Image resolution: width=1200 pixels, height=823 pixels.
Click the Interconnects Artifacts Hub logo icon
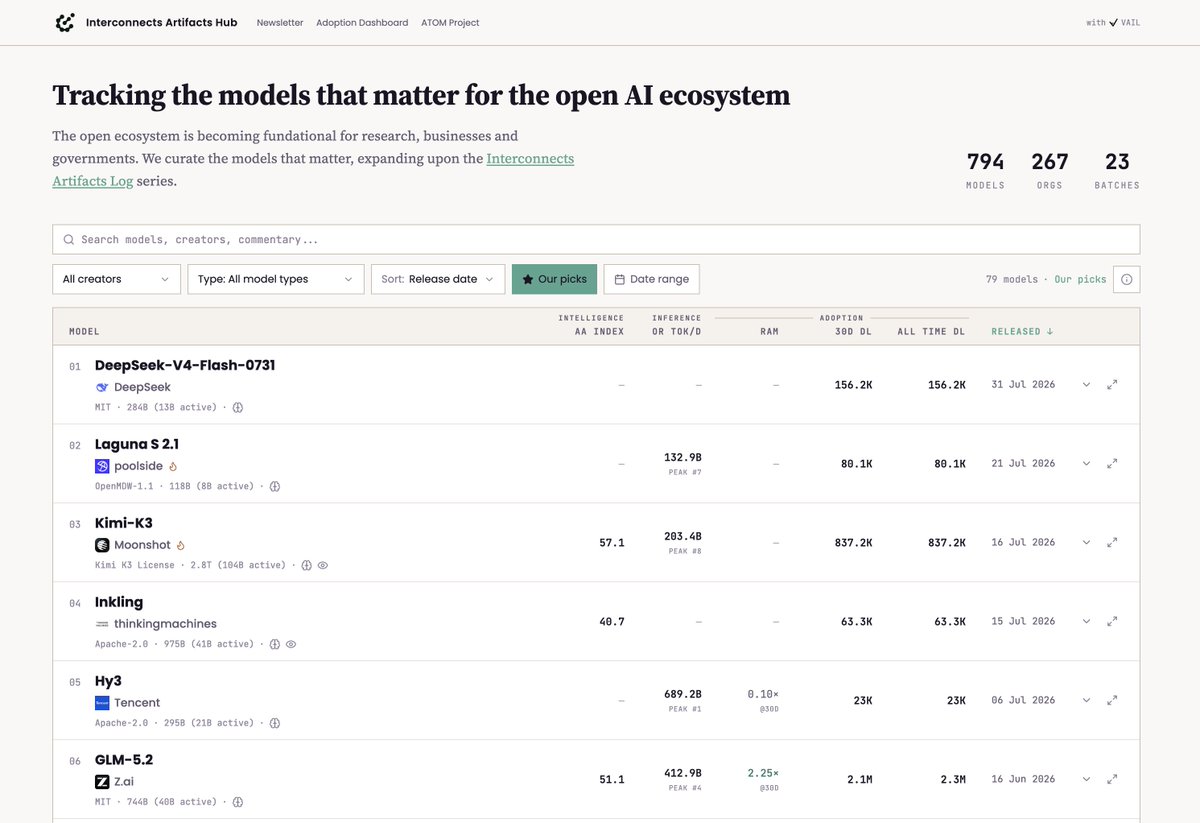[65, 22]
